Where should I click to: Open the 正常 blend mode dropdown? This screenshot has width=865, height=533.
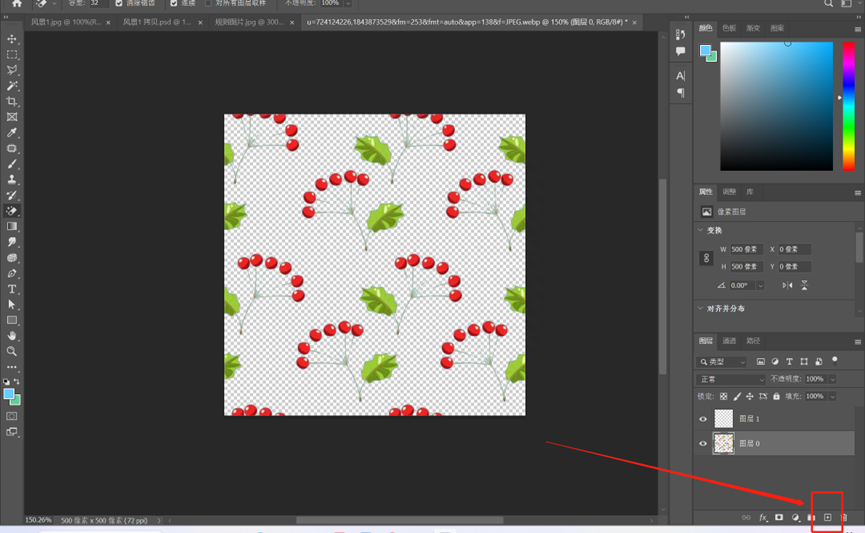pyautogui.click(x=731, y=379)
